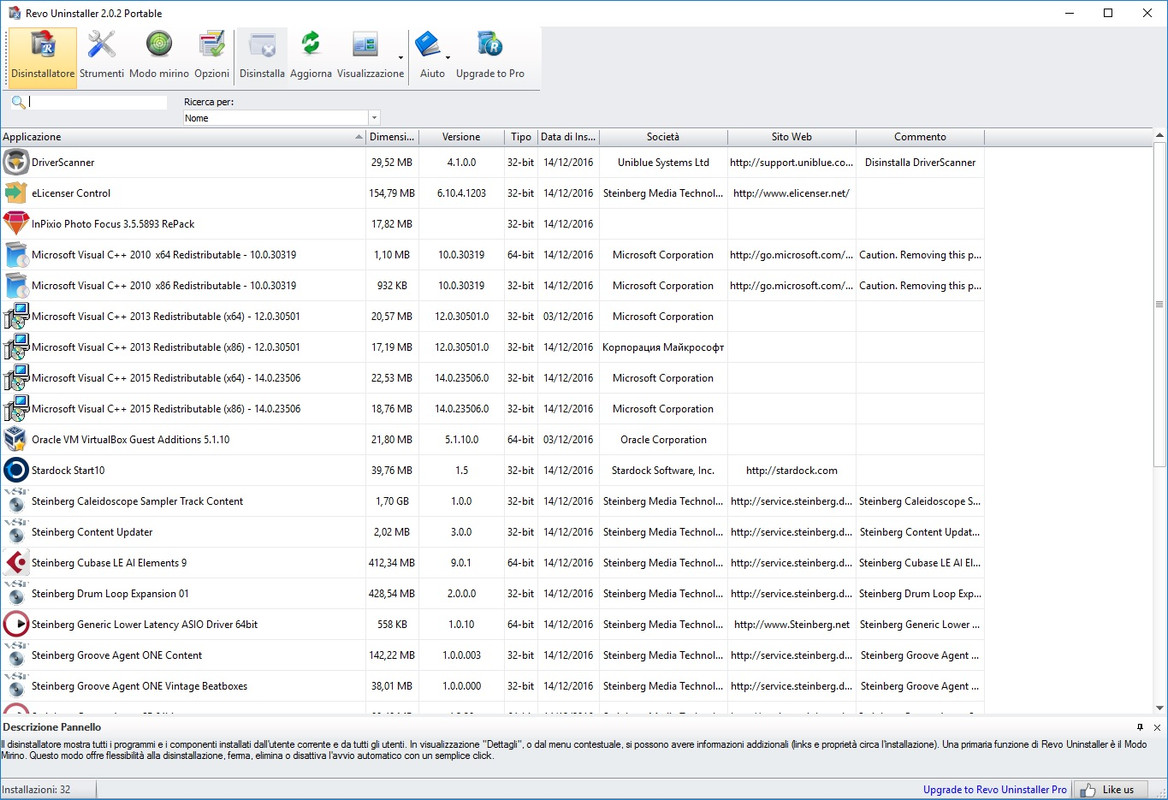Click Uniblue Systems Ltd company cell
Screen dimensions: 1168x800
click(663, 162)
